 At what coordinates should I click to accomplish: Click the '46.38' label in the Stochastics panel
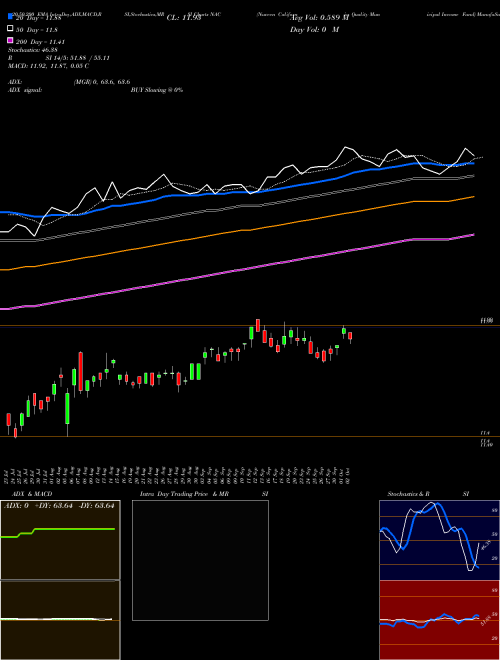click(484, 545)
